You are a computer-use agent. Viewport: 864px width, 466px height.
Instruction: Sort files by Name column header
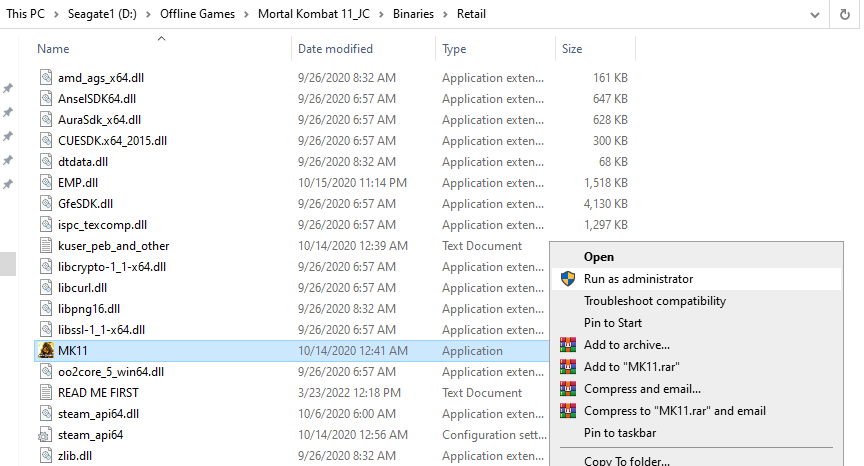click(x=53, y=48)
